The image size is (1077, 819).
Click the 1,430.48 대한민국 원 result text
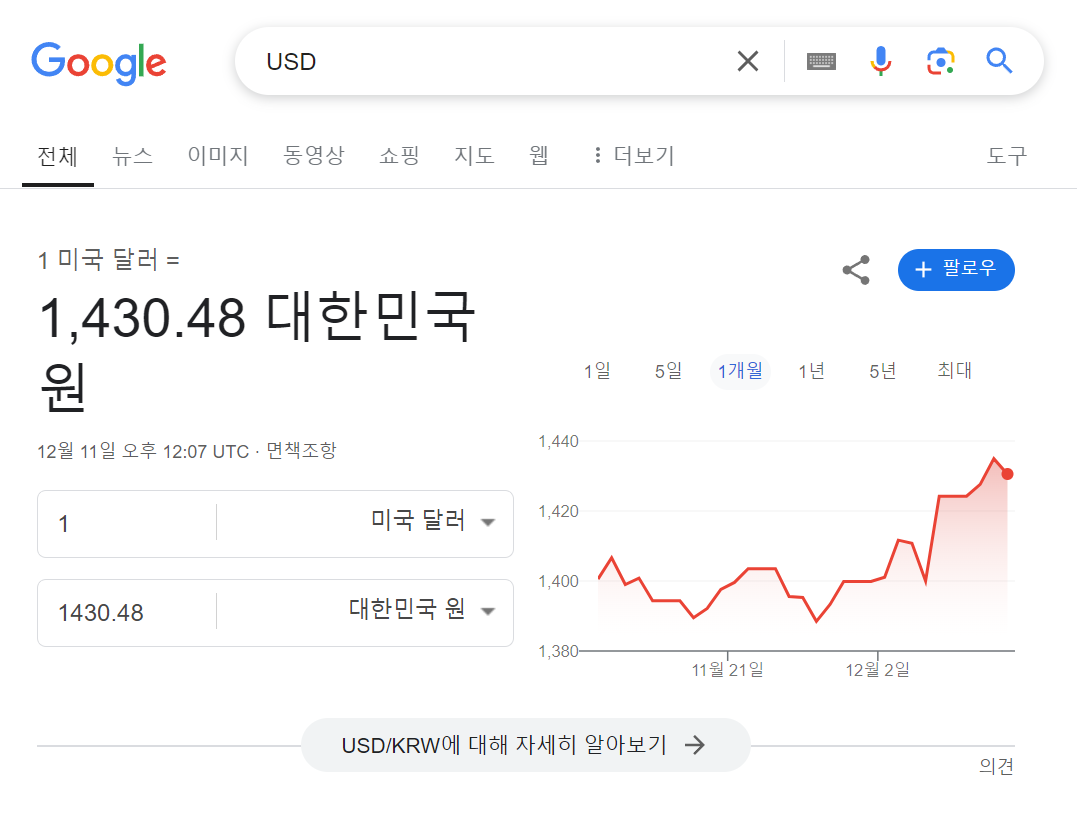coord(257,351)
